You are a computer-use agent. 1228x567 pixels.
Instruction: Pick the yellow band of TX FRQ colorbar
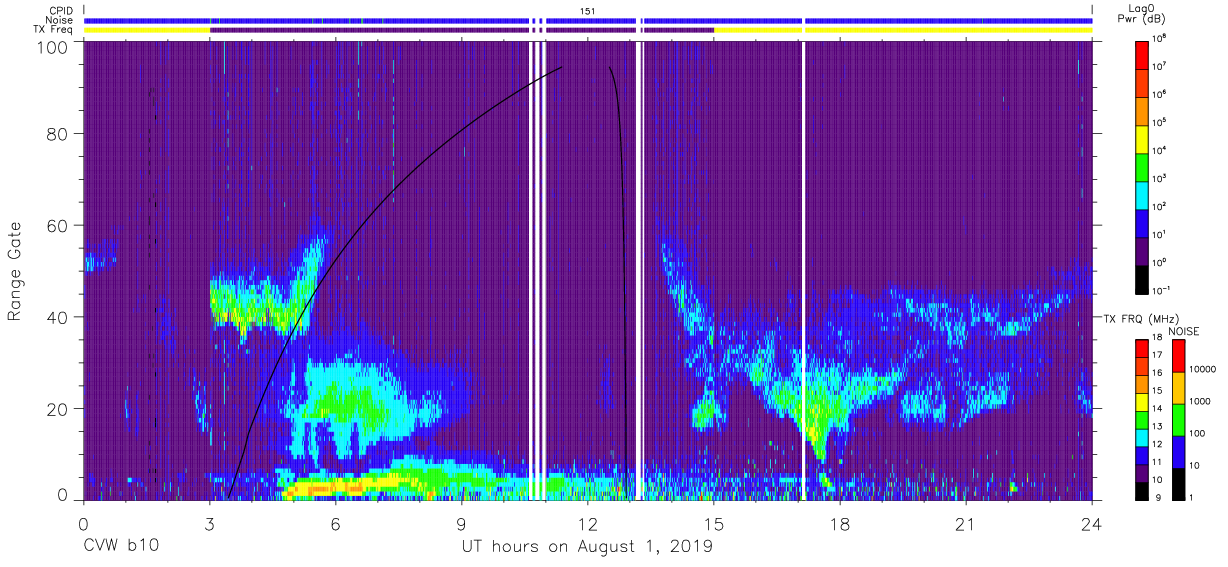[1141, 403]
